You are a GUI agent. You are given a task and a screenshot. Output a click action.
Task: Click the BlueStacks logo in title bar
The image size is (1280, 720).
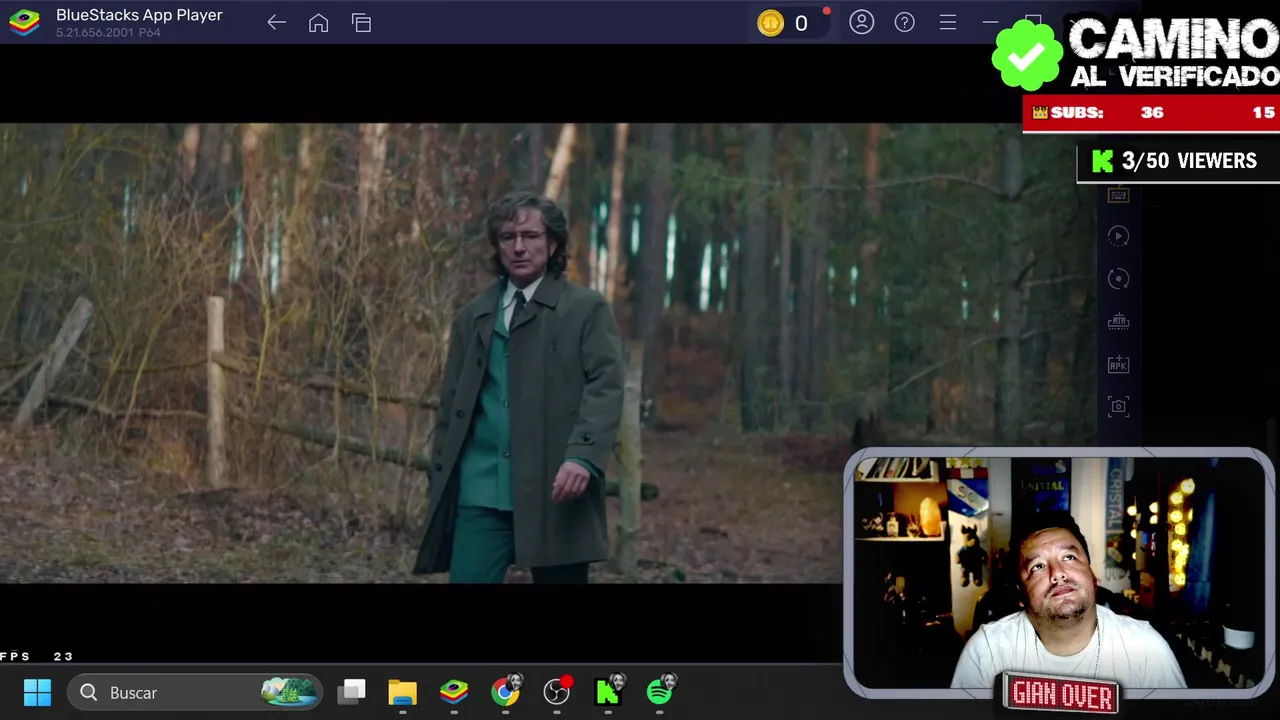[24, 23]
